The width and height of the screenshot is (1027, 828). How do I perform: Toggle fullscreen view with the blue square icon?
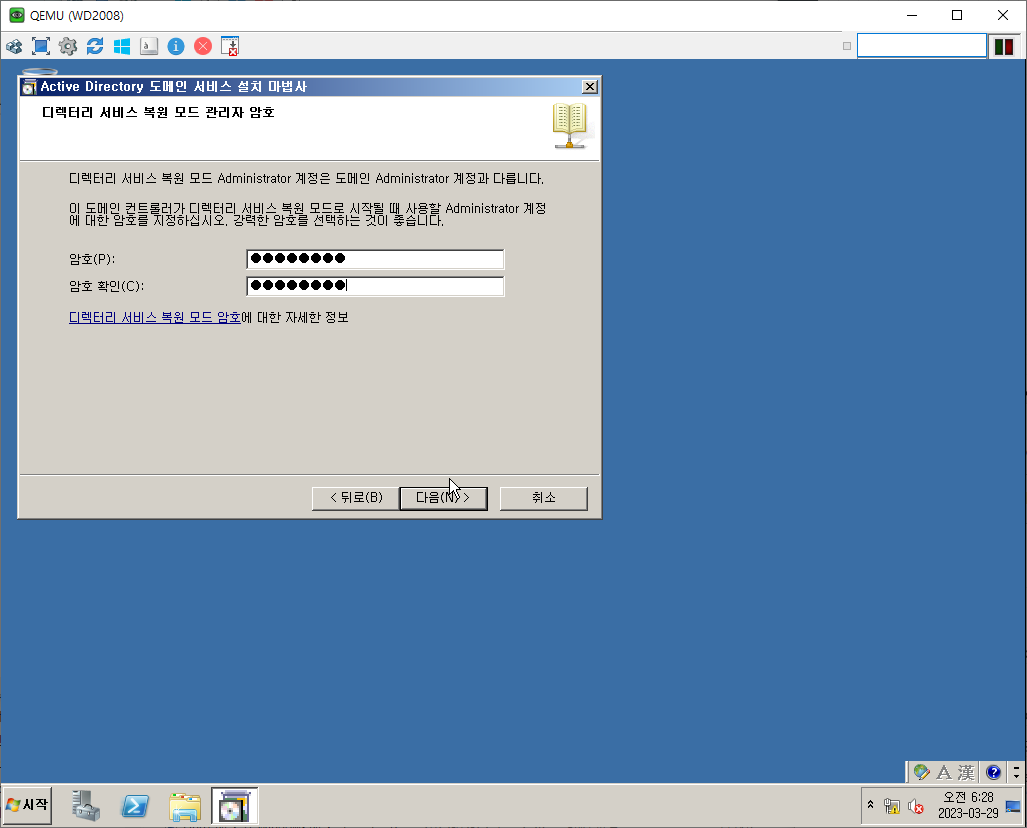point(41,47)
